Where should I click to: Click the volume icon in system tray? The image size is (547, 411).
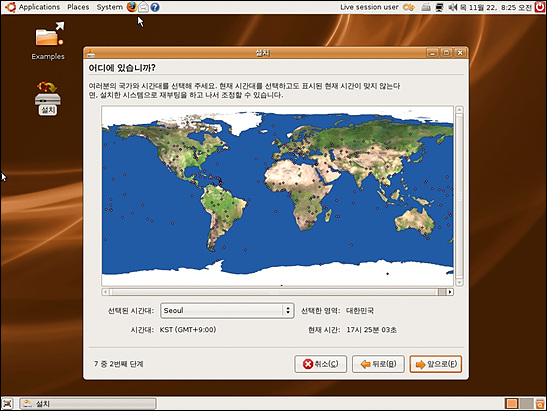coord(452,7)
